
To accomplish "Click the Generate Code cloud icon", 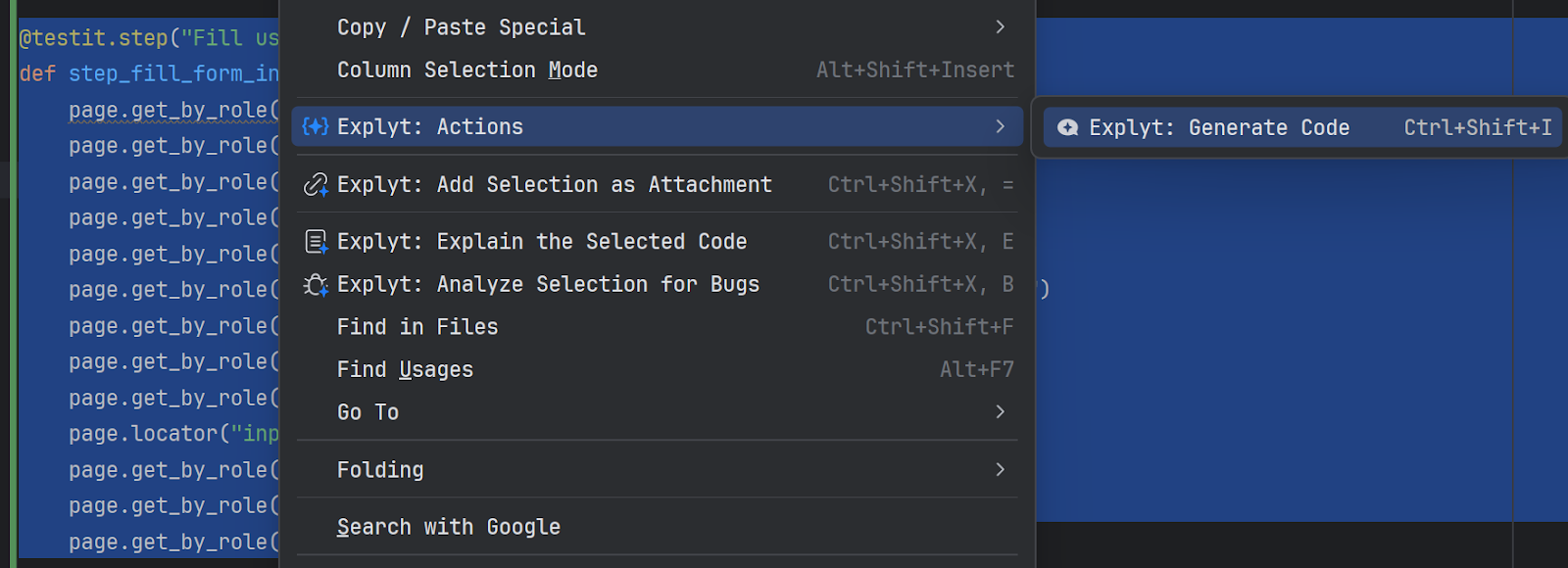I will pos(1067,127).
